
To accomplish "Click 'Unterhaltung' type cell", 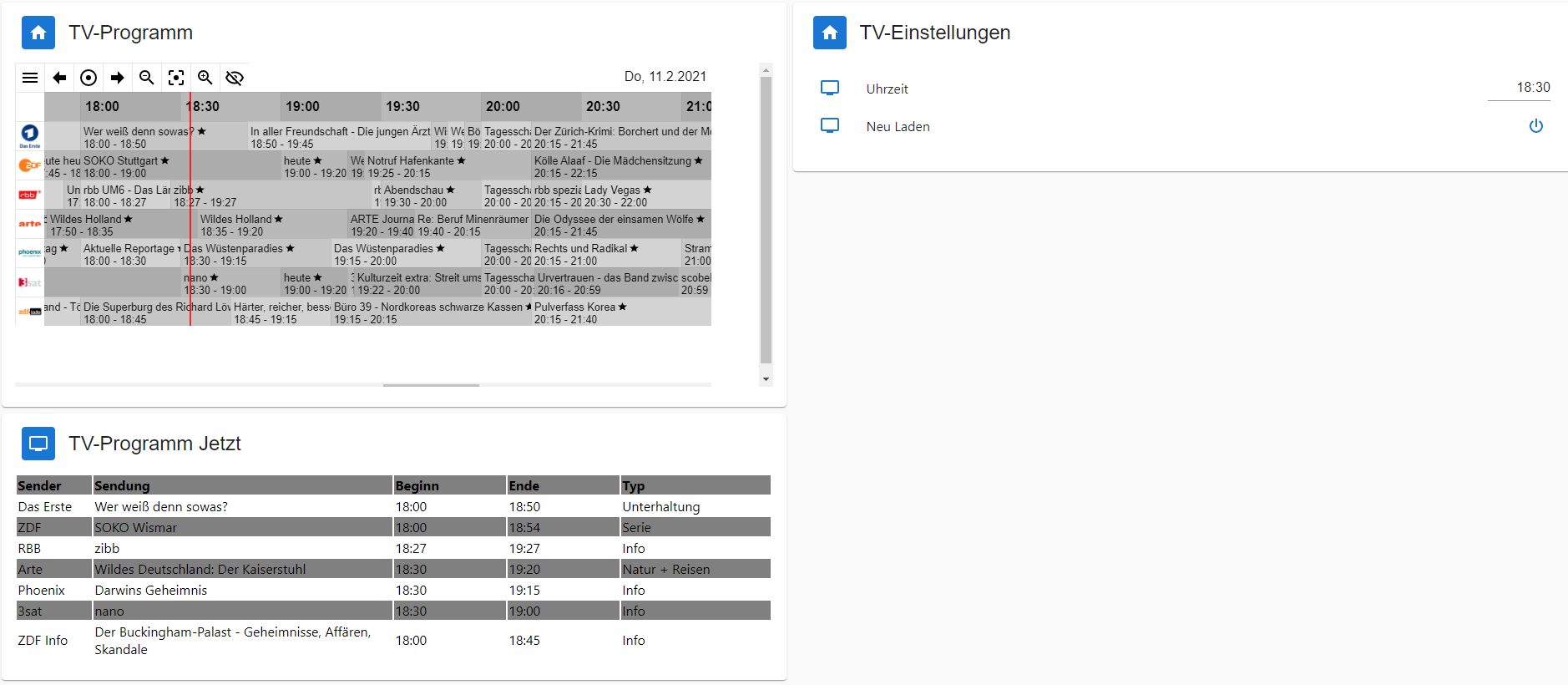I will [695, 506].
